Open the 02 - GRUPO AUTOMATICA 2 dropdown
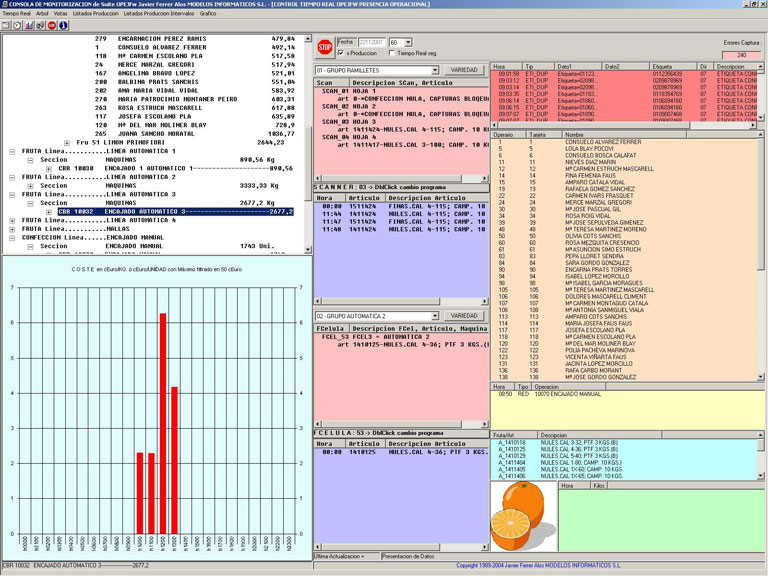 [x=435, y=316]
